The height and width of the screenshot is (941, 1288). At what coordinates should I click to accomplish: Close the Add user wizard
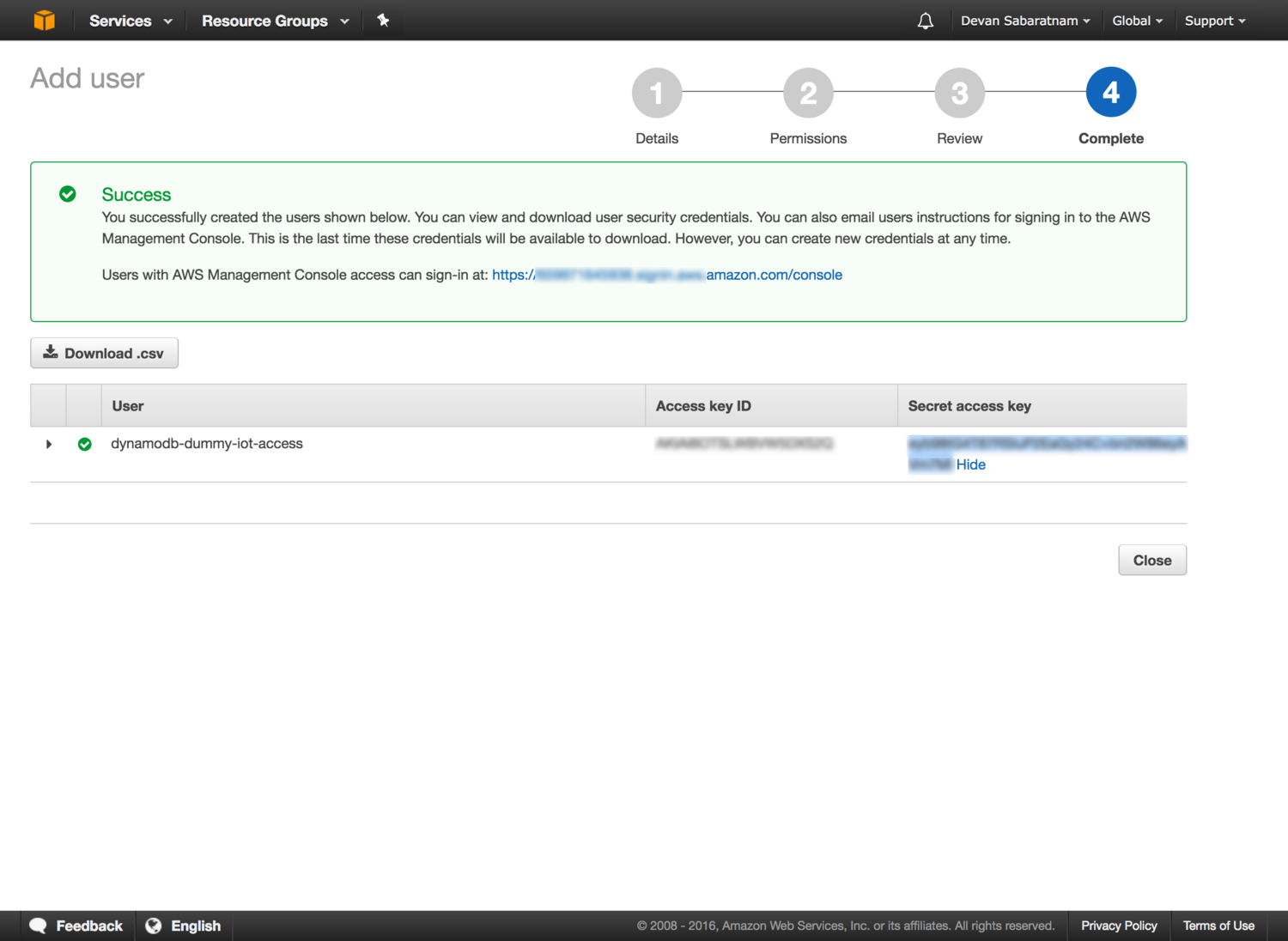(x=1152, y=560)
